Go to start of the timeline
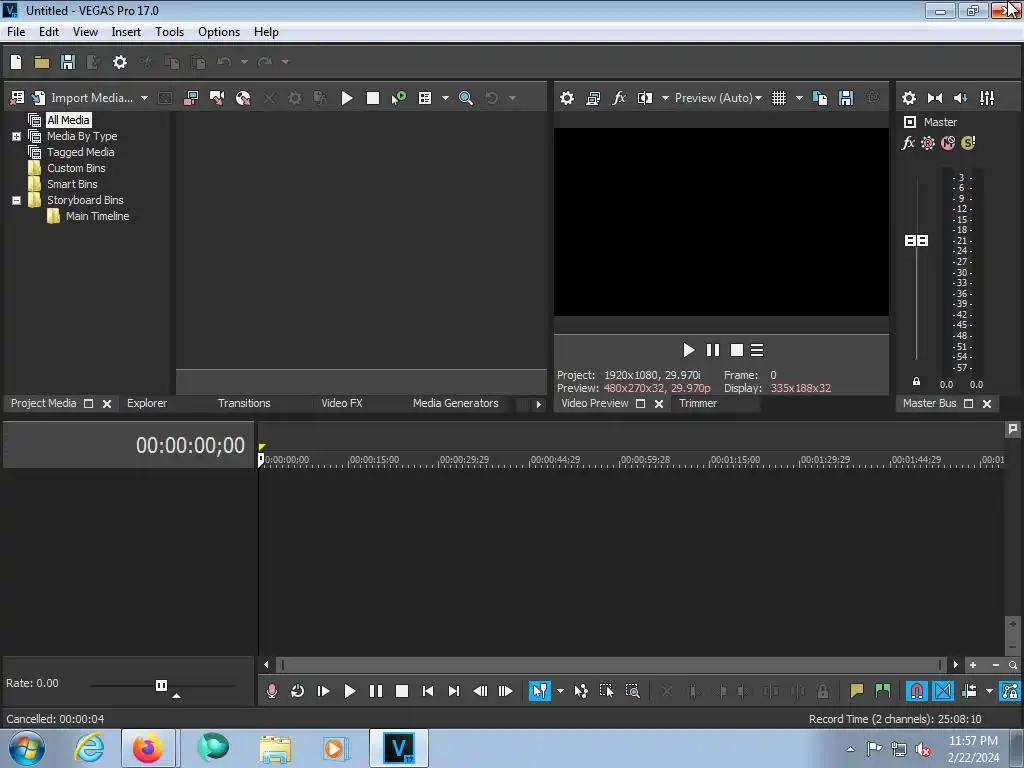Viewport: 1024px width, 768px height. tap(428, 691)
